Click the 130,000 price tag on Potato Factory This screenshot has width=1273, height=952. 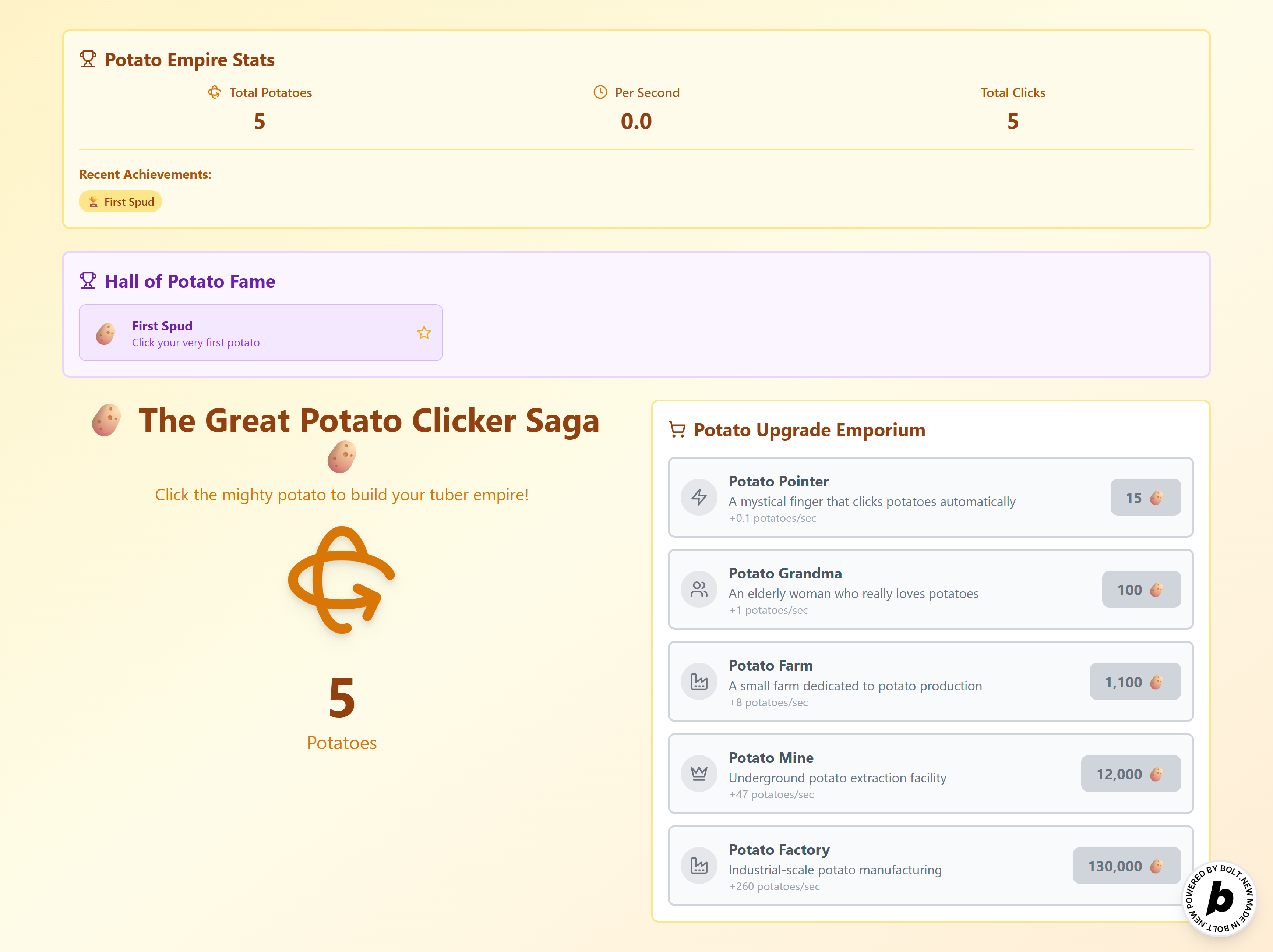(1126, 865)
